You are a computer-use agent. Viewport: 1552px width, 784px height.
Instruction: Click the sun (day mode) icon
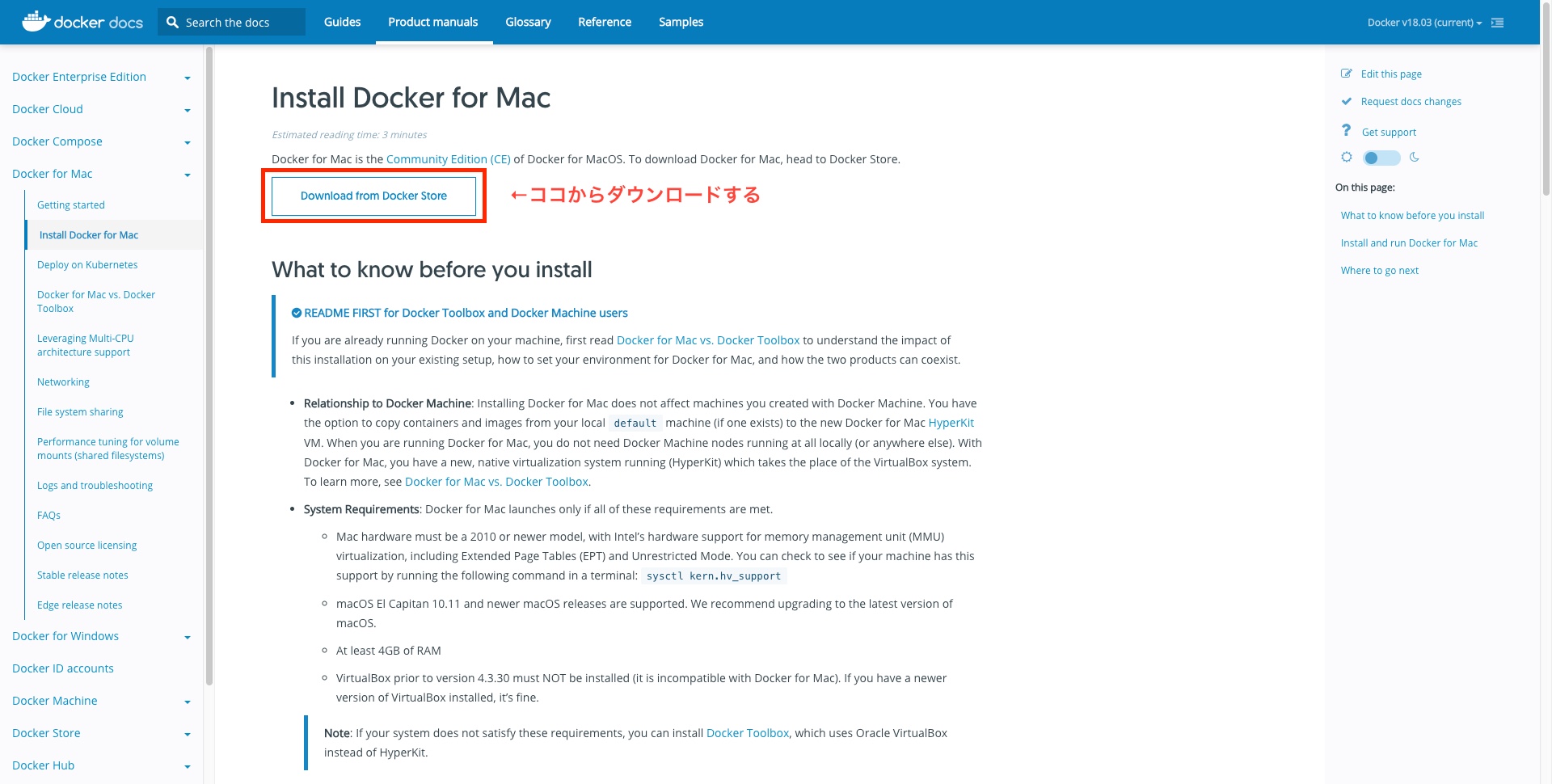click(x=1347, y=157)
